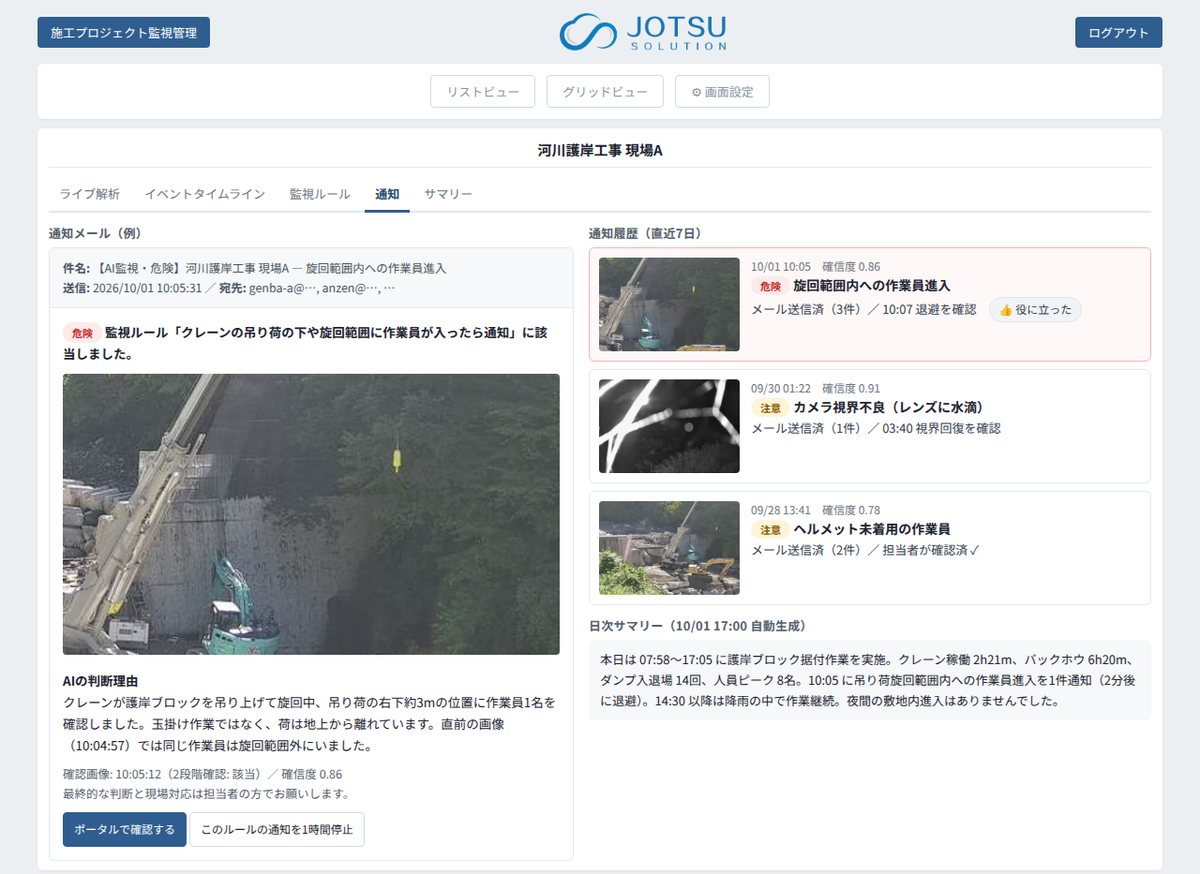Screen dimensions: 1200x874
Task: Open the large crane camera image in email
Action: (311, 514)
